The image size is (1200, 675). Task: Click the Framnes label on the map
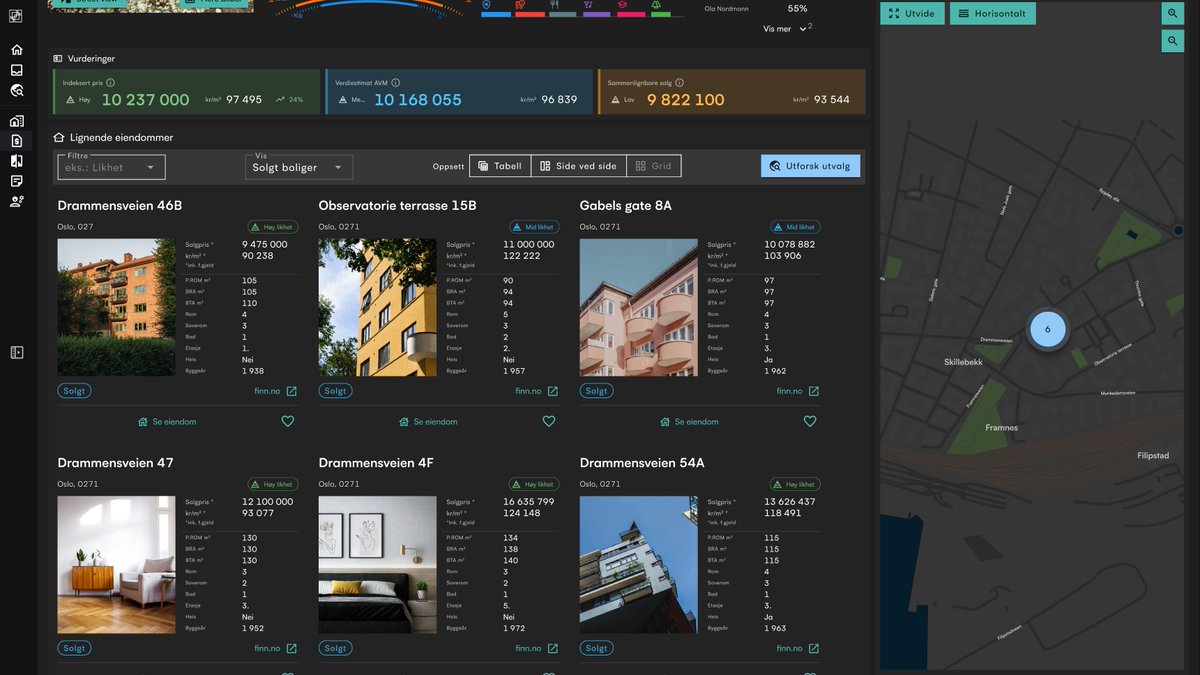1001,428
